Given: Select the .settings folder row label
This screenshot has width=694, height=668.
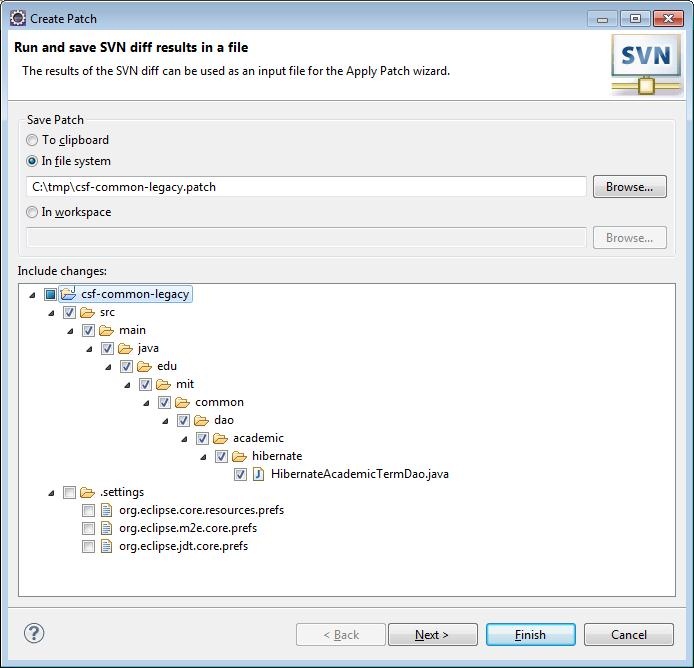Looking at the screenshot, I should [x=122, y=492].
